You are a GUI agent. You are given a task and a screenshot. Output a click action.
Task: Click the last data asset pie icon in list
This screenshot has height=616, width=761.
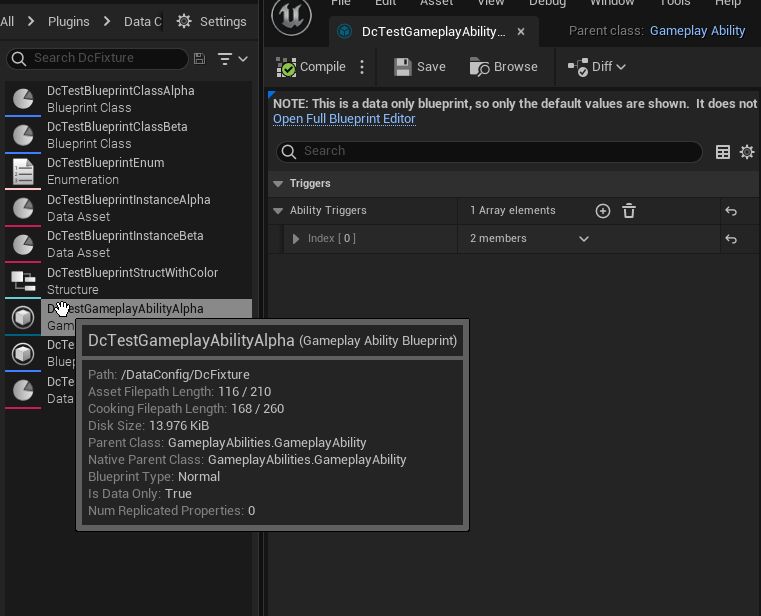click(23, 390)
